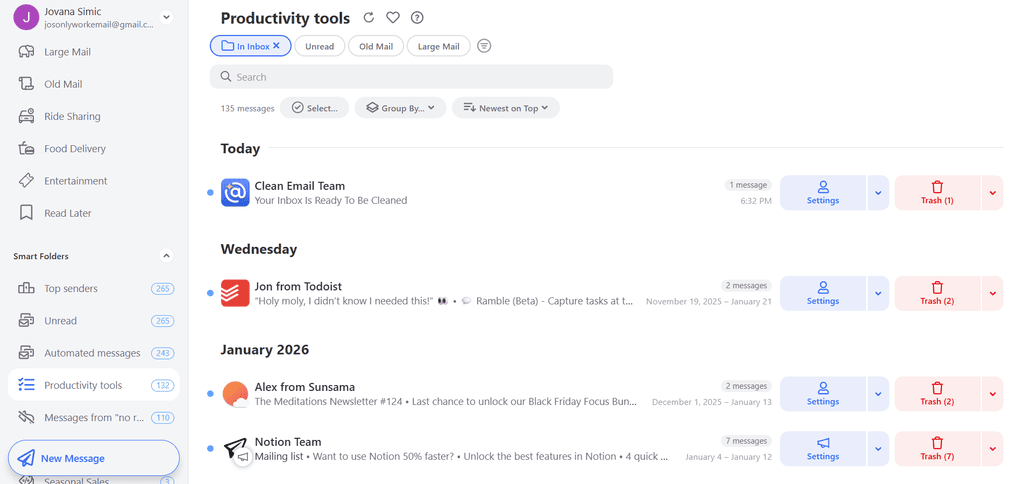Viewport: 1020px width, 484px height.
Task: Expand Trash options for Jon from Todoist
Action: point(993,293)
